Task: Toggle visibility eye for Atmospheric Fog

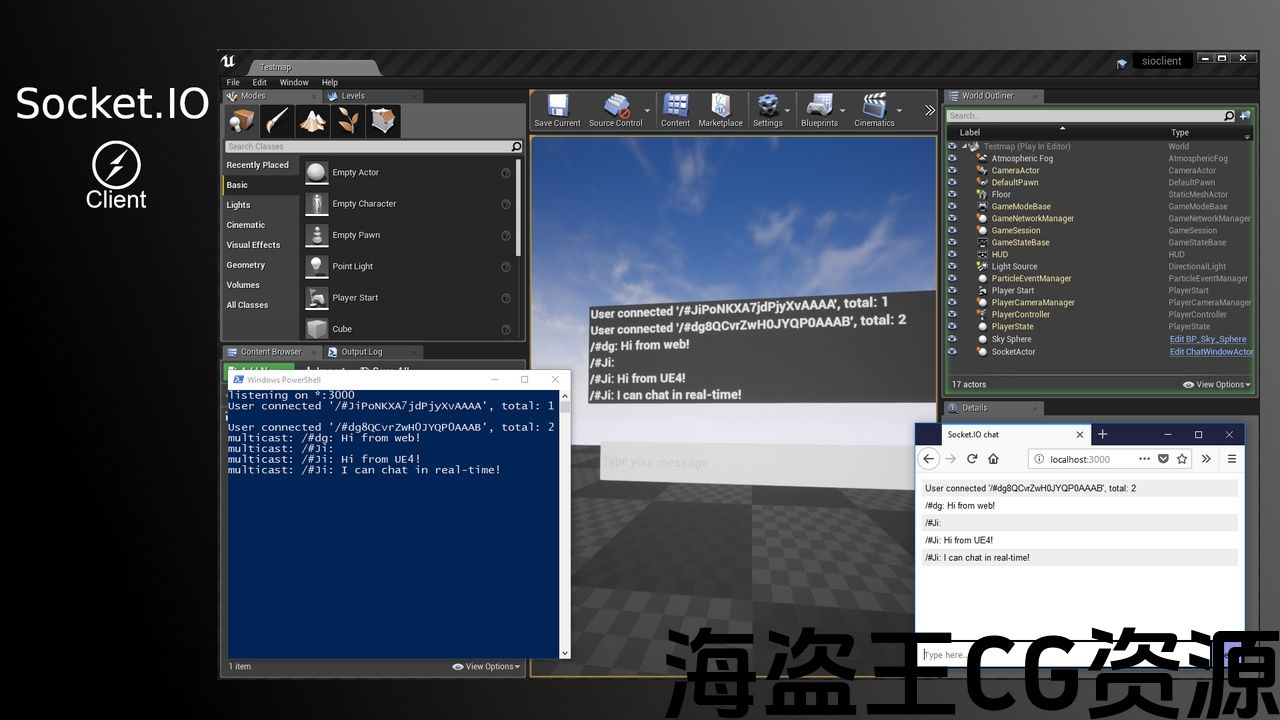Action: (952, 158)
